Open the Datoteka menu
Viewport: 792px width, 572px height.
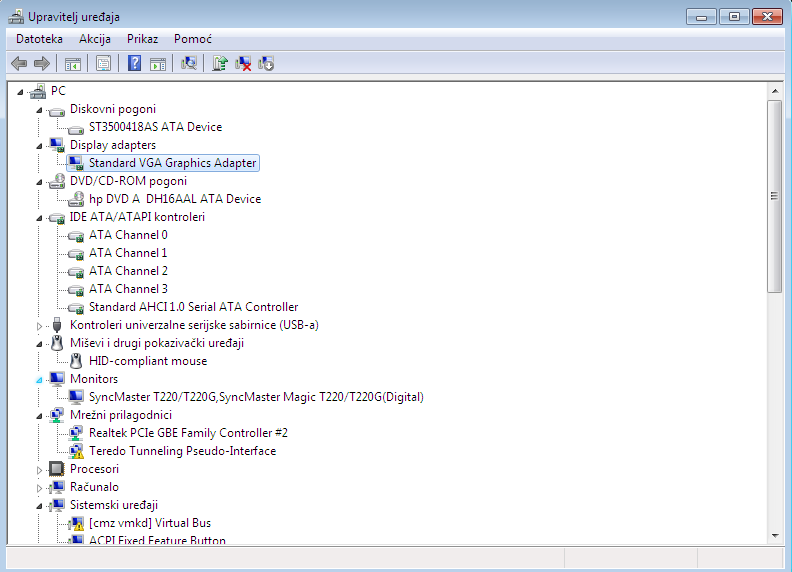[39, 39]
